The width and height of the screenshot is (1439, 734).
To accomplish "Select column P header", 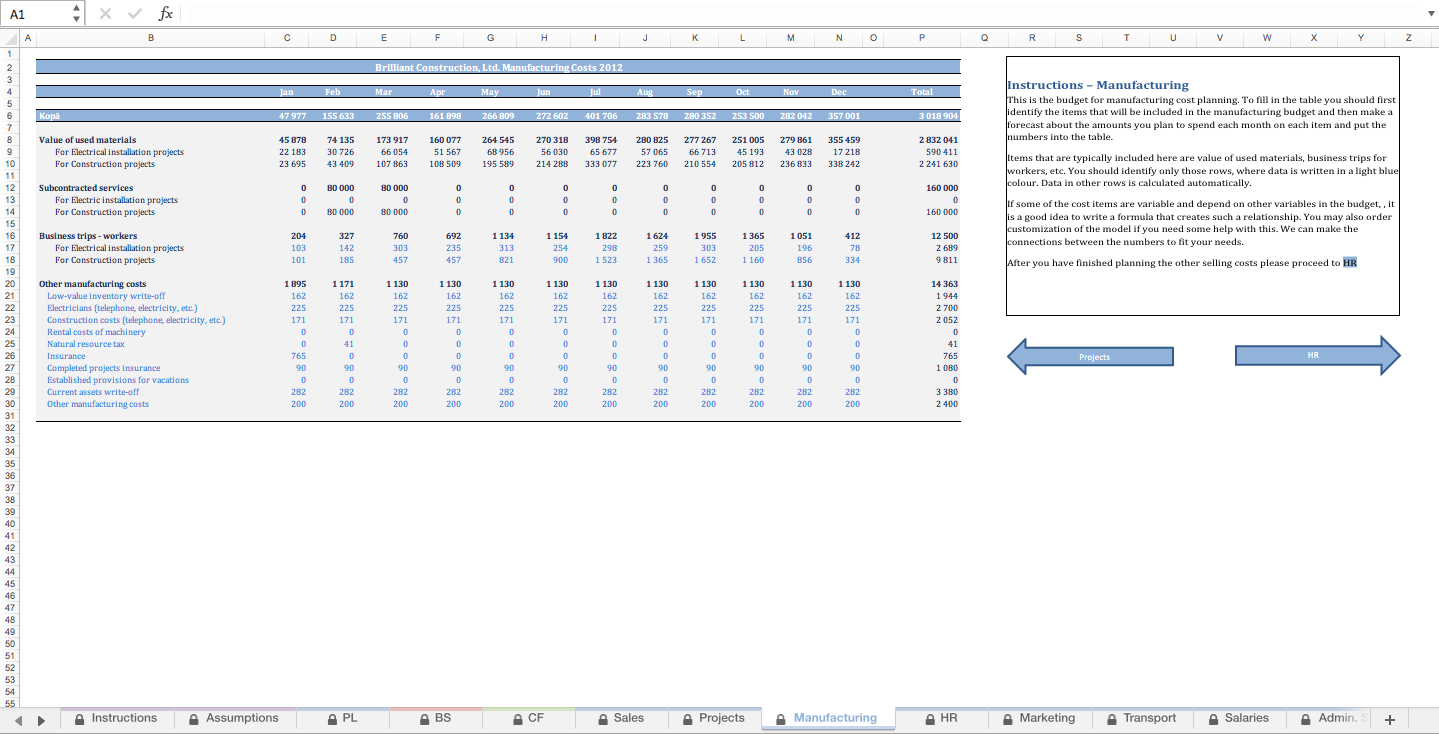I will pyautogui.click(x=921, y=38).
